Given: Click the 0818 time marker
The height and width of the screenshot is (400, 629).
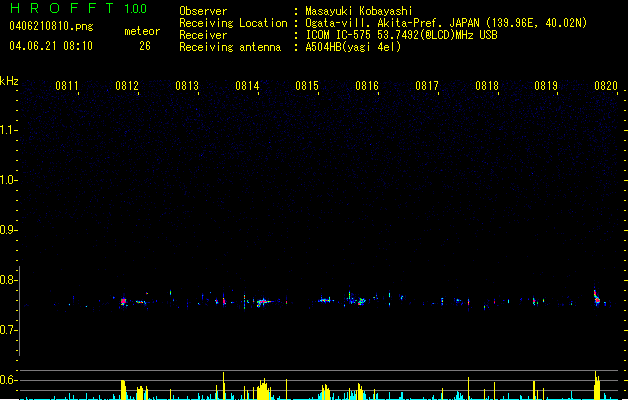Looking at the screenshot, I should coord(487,86).
